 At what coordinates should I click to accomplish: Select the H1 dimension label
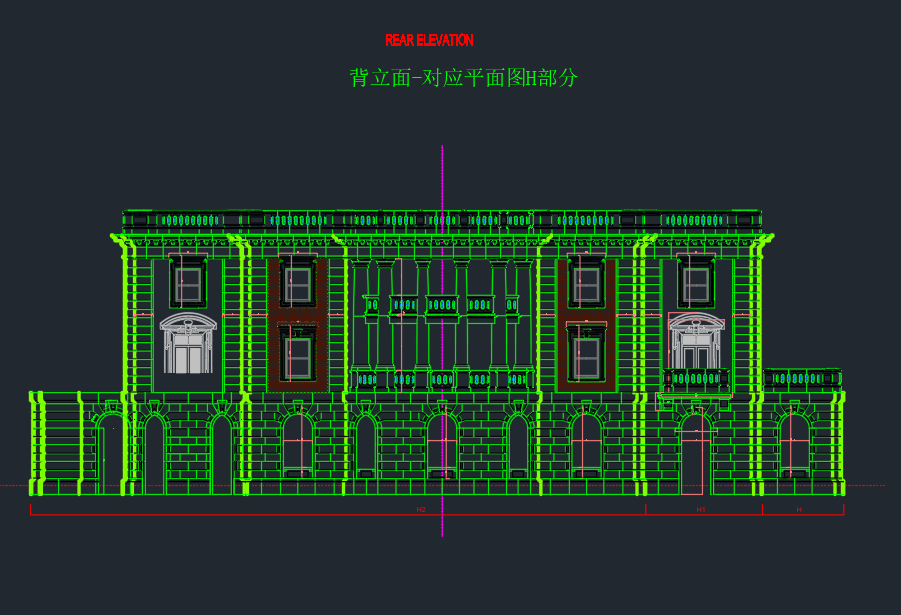pyautogui.click(x=701, y=510)
